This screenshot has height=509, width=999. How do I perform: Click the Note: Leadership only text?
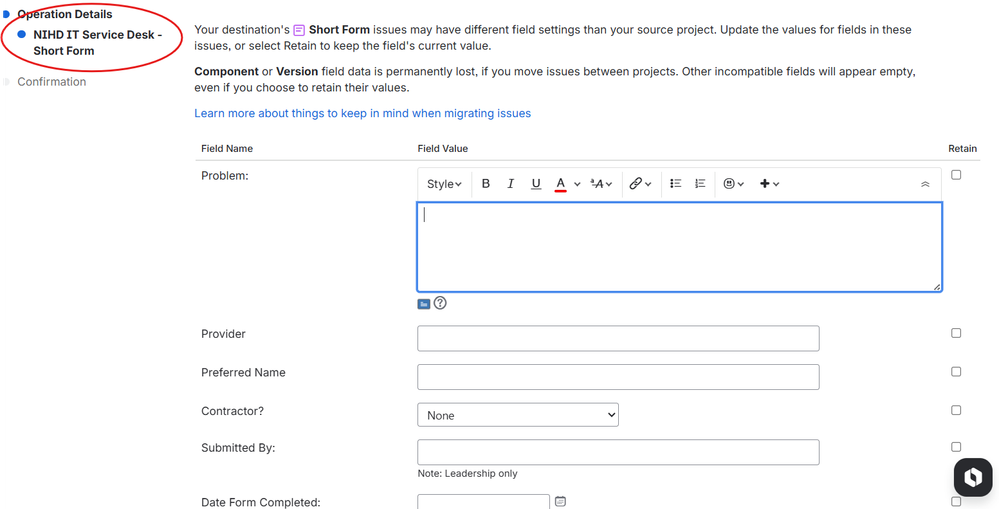tap(468, 473)
